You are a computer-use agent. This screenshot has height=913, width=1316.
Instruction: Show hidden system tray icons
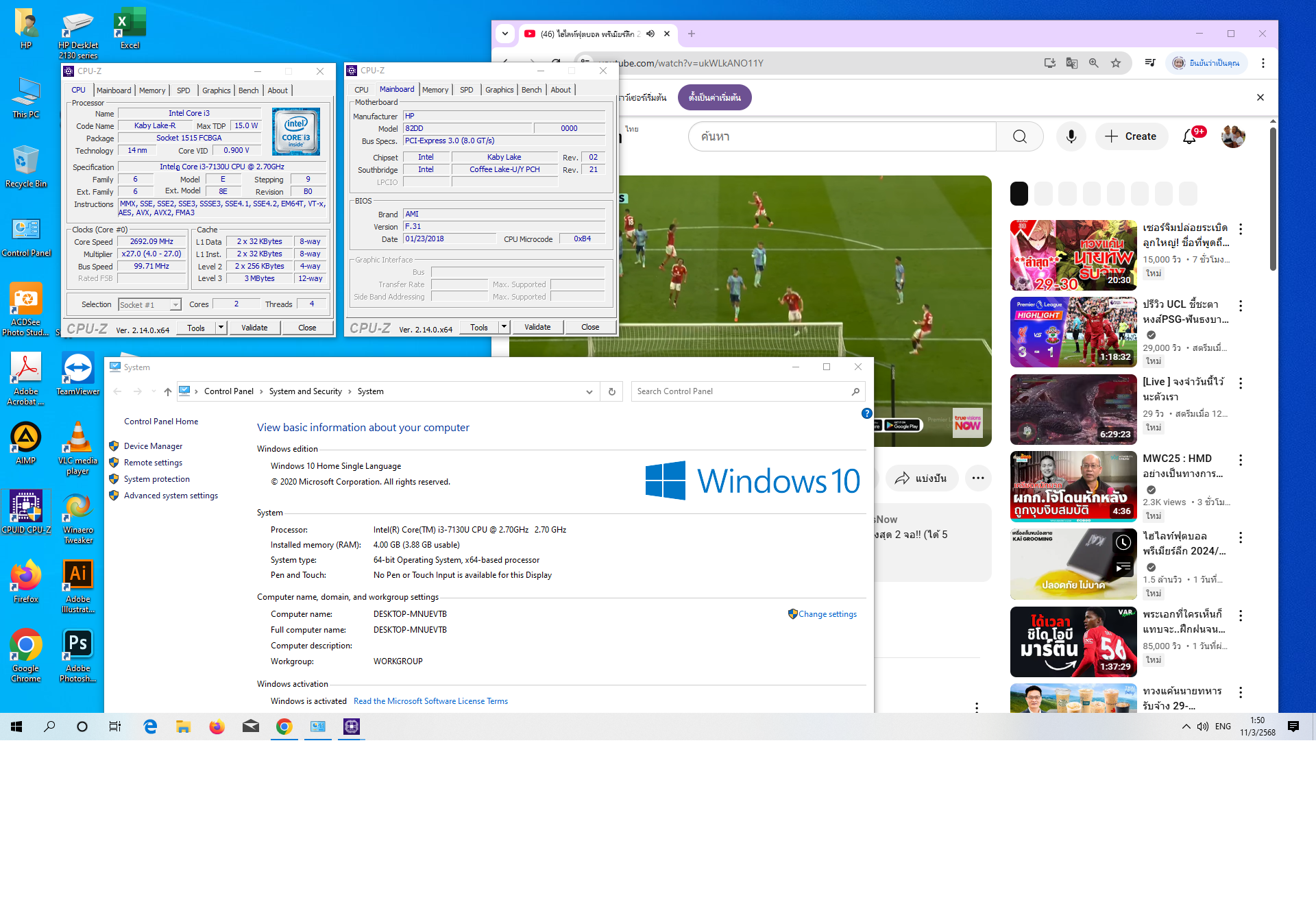coord(1186,727)
